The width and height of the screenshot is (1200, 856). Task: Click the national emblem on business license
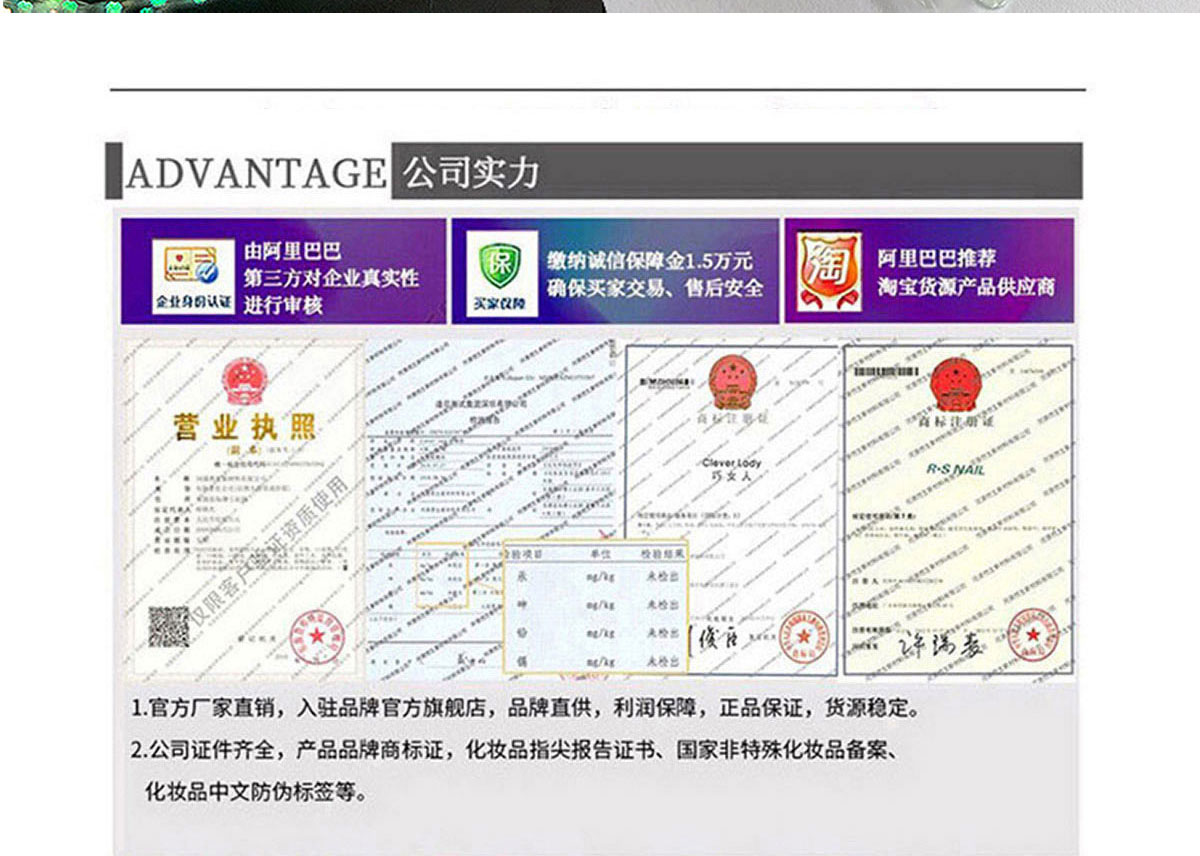(246, 379)
